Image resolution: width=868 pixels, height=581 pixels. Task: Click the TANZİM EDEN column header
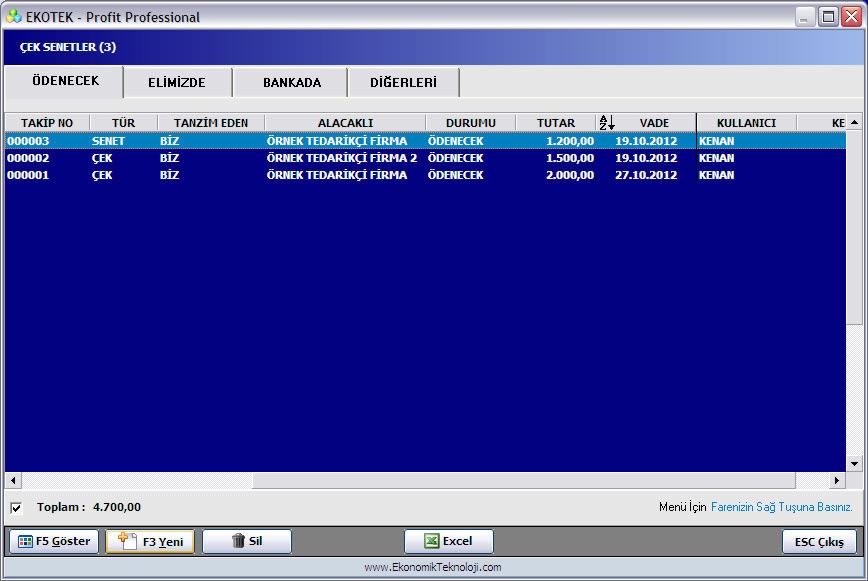point(211,123)
